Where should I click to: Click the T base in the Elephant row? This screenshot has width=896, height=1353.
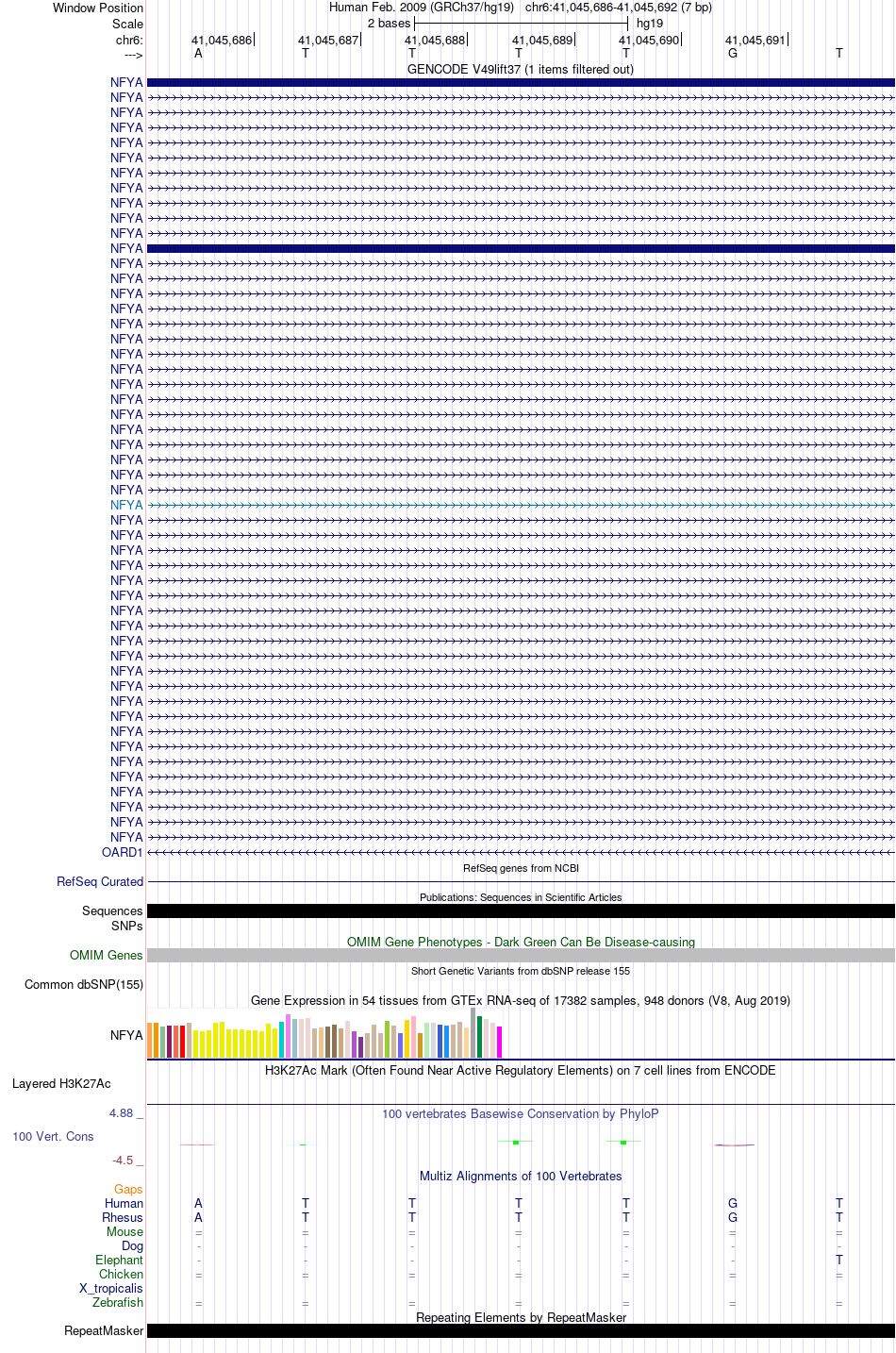[839, 1260]
